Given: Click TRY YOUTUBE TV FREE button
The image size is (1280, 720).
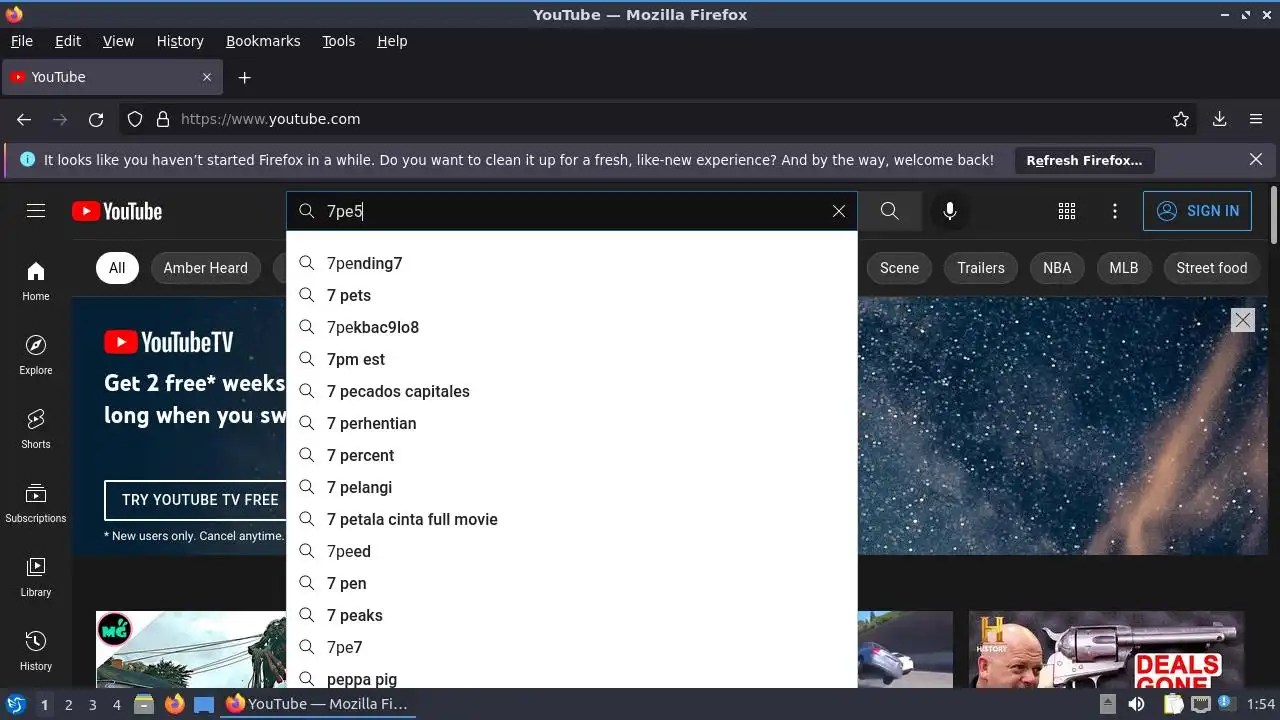Looking at the screenshot, I should point(195,500).
